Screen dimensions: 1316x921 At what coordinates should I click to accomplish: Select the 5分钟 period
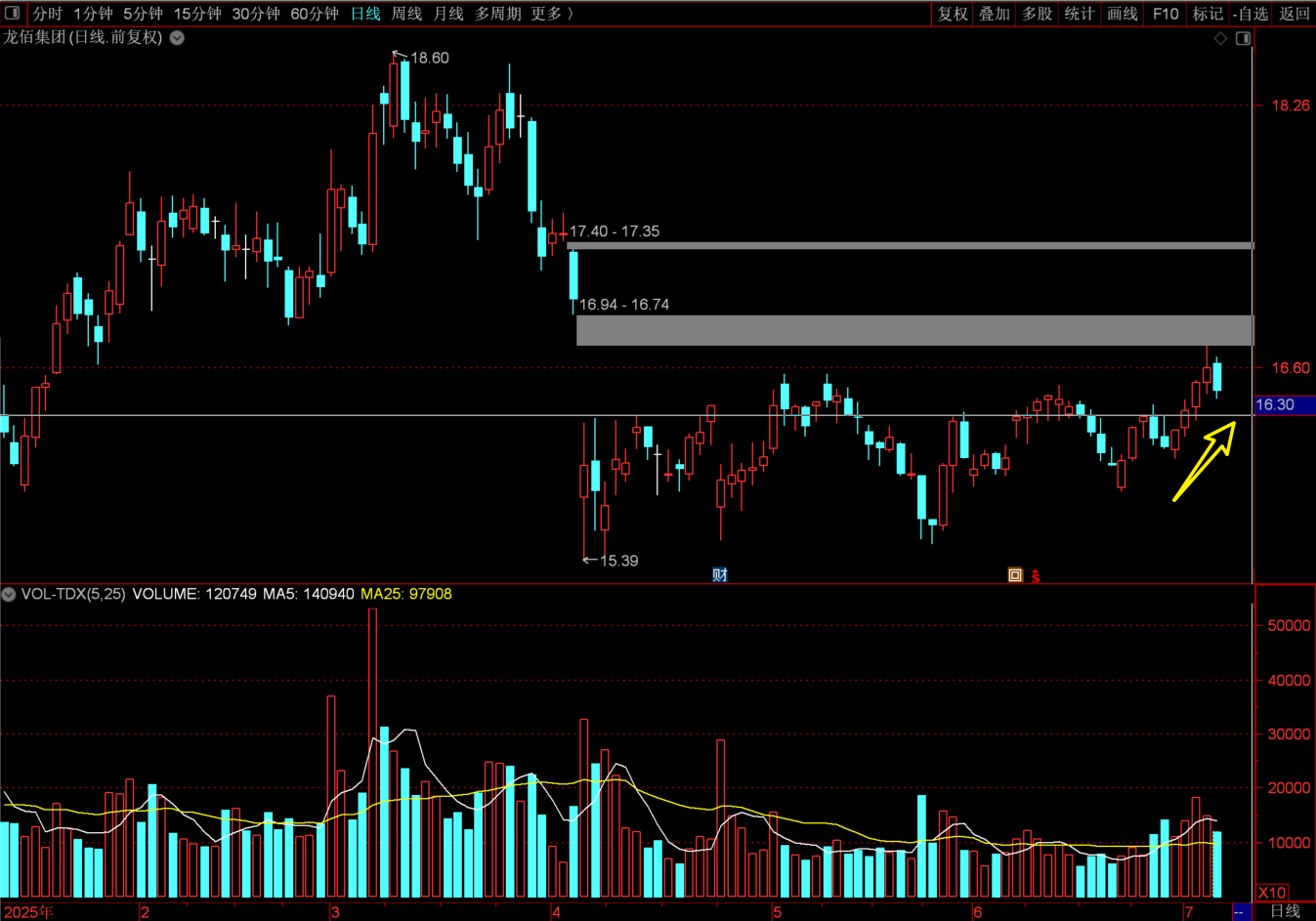143,14
